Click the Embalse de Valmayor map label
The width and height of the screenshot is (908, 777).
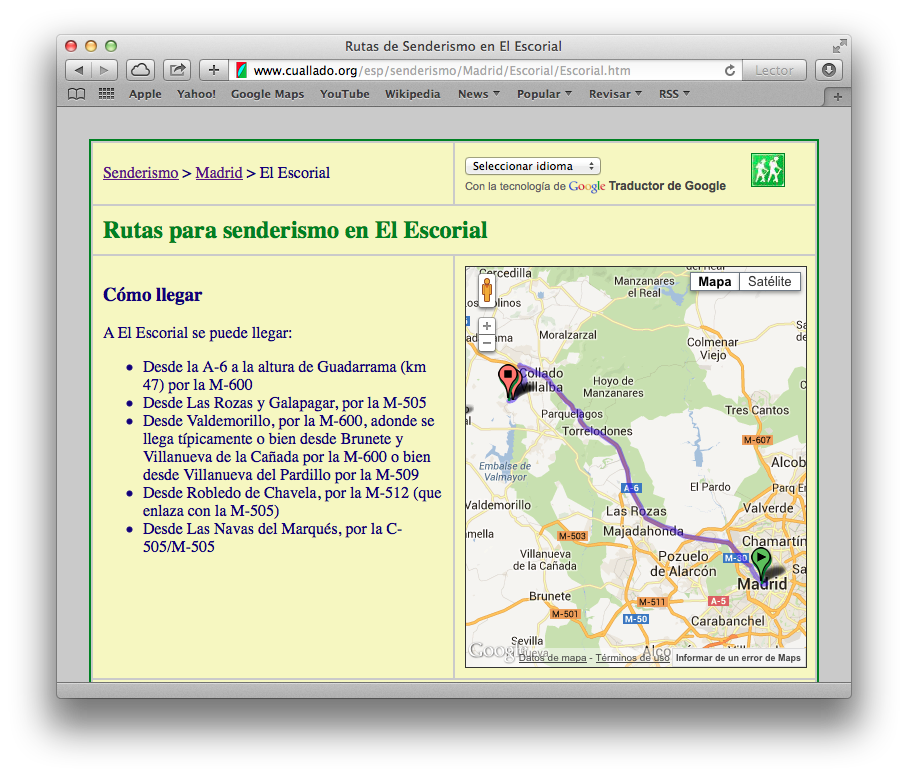[504, 471]
